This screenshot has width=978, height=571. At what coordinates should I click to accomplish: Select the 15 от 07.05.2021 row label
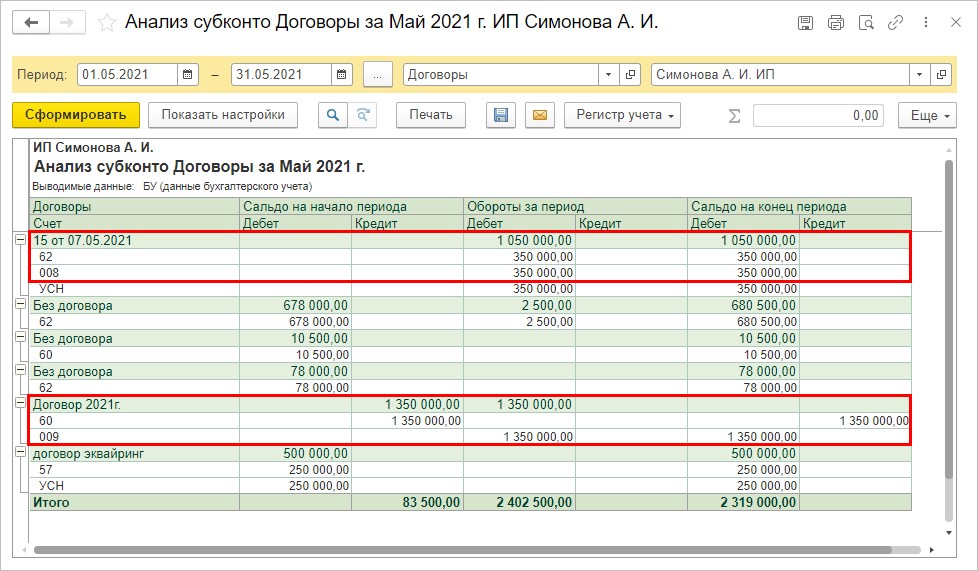click(x=82, y=240)
